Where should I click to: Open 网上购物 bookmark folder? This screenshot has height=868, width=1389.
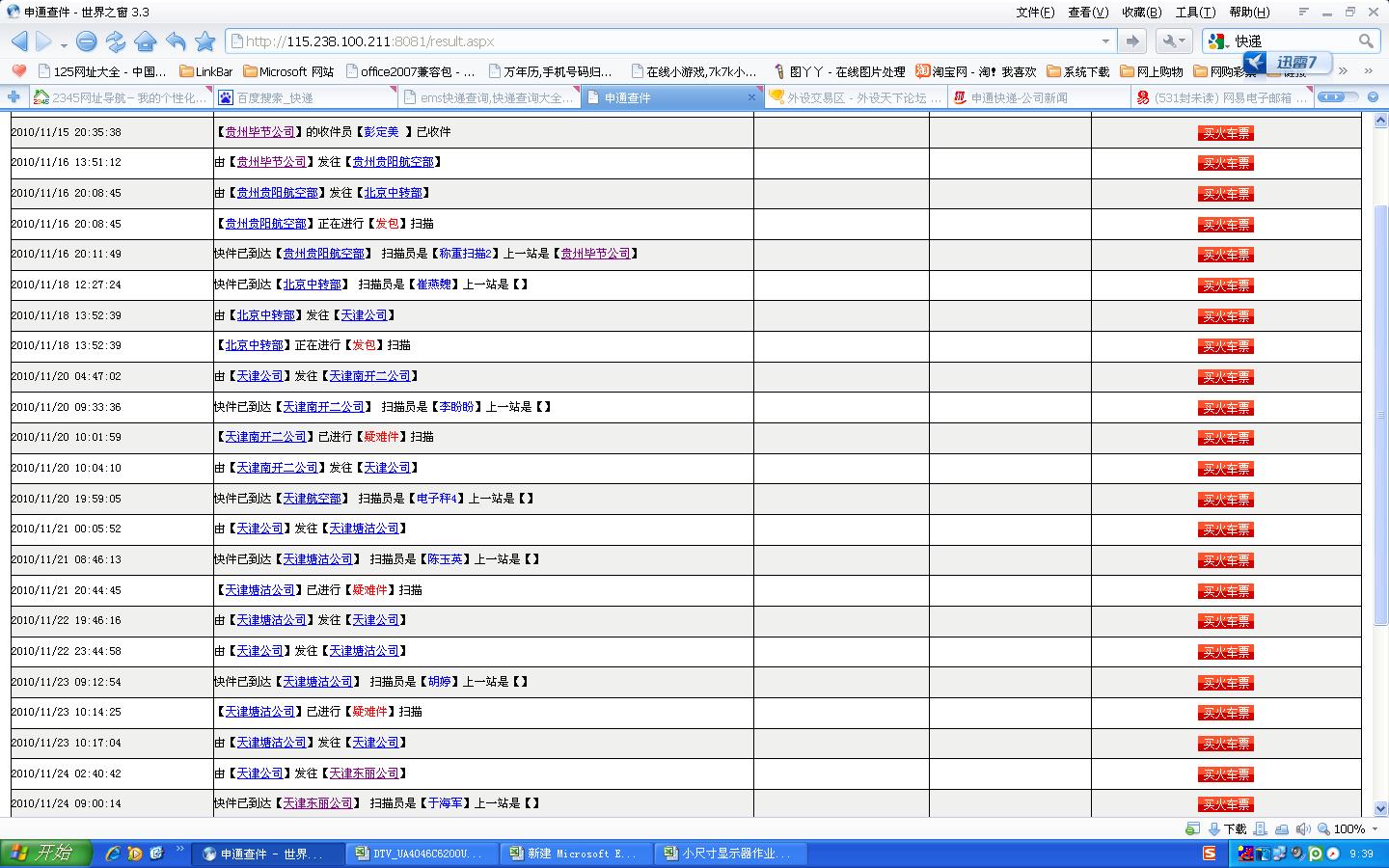1152,71
